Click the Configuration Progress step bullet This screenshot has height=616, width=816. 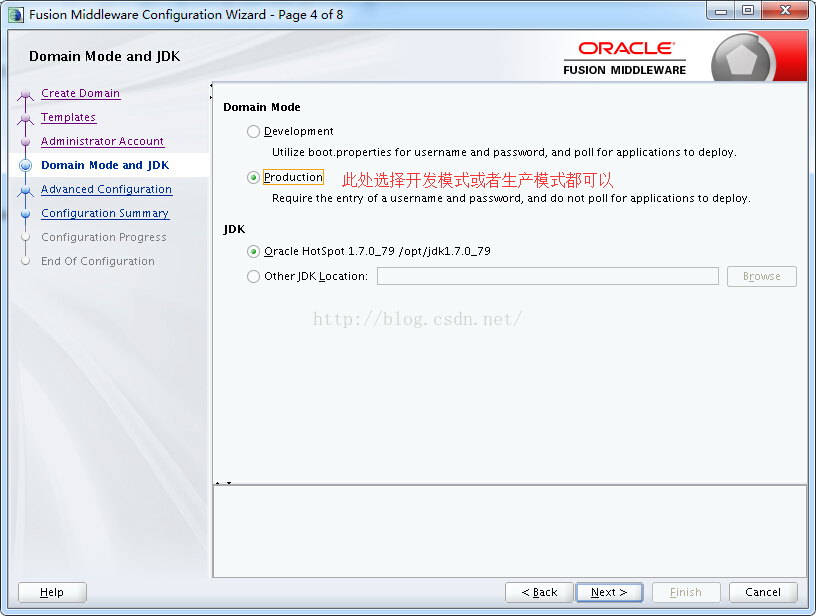click(26, 237)
